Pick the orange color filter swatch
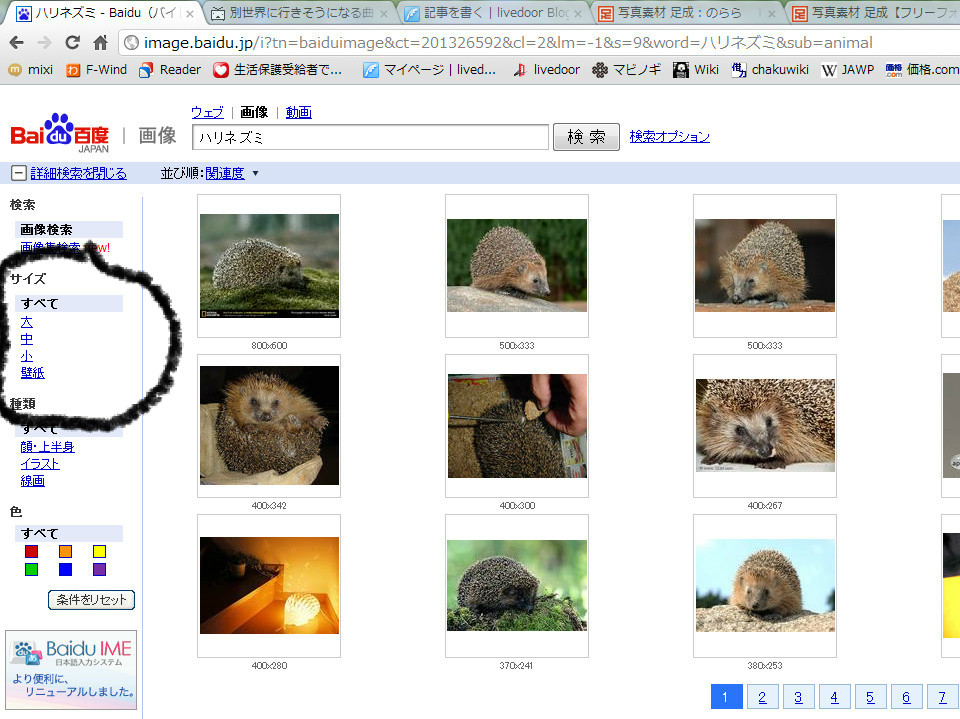Viewport: 960px width, 719px height. (66, 551)
